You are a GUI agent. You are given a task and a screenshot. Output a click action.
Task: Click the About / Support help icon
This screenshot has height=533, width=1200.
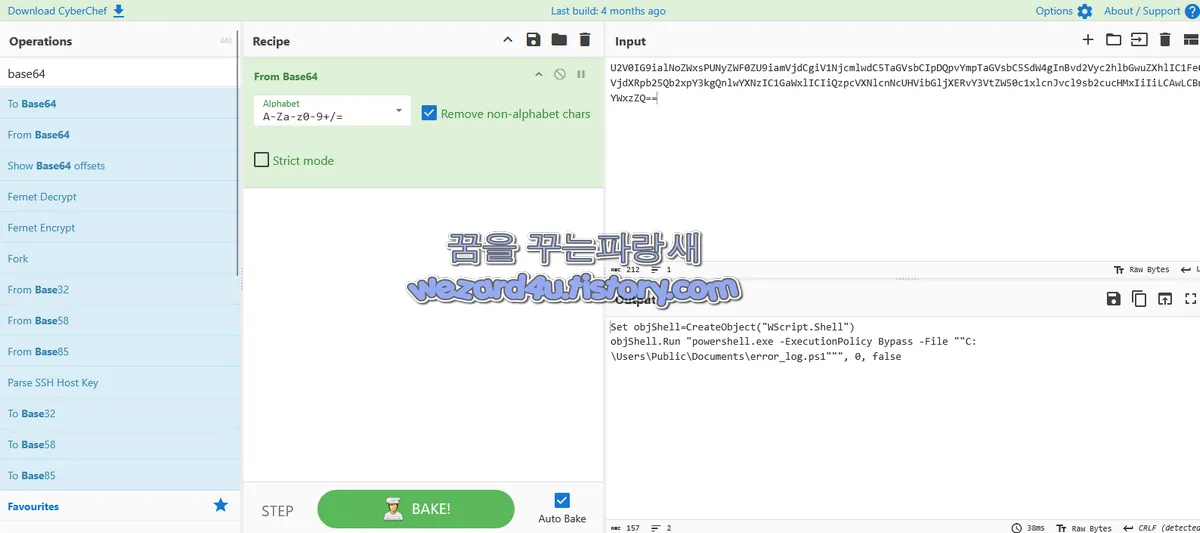1191,11
